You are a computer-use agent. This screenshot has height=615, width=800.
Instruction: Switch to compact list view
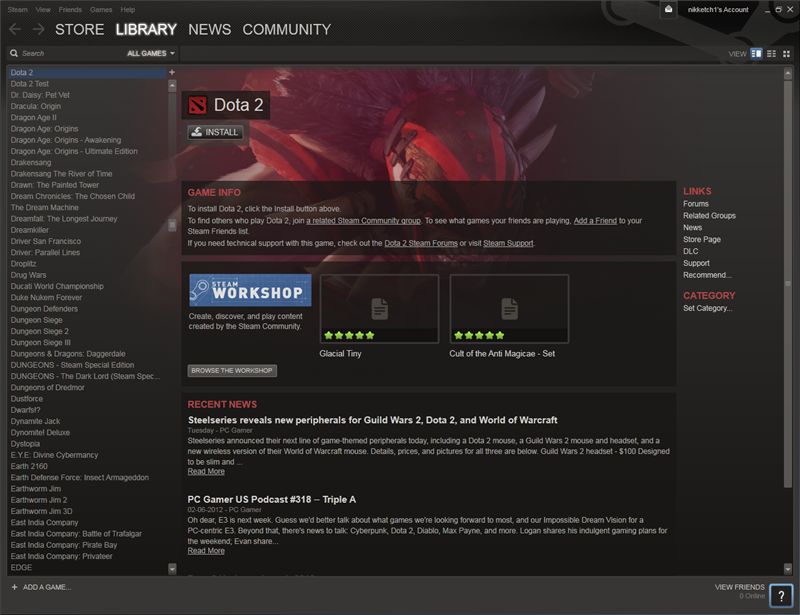(x=771, y=54)
